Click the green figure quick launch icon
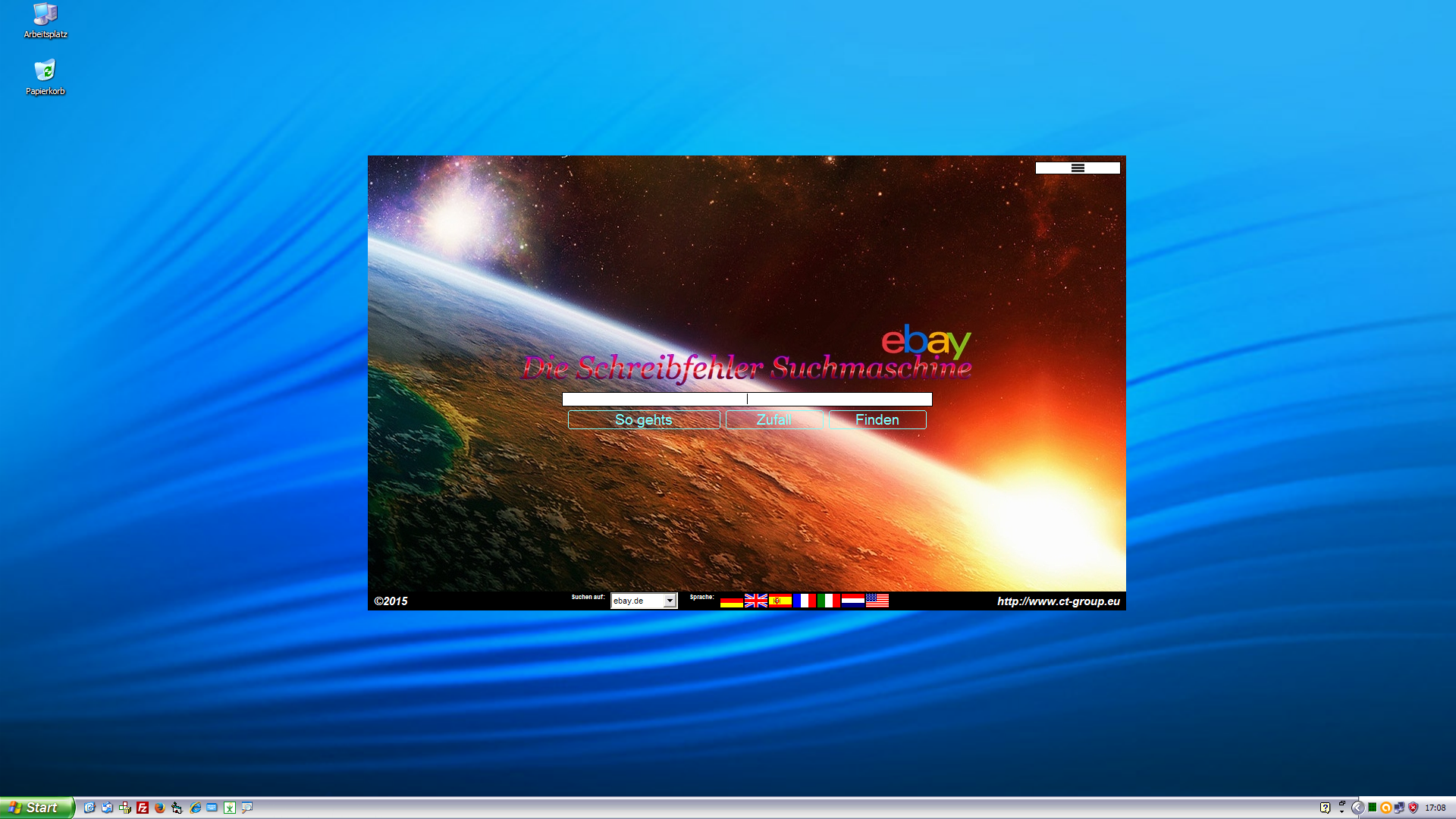 tap(230, 808)
